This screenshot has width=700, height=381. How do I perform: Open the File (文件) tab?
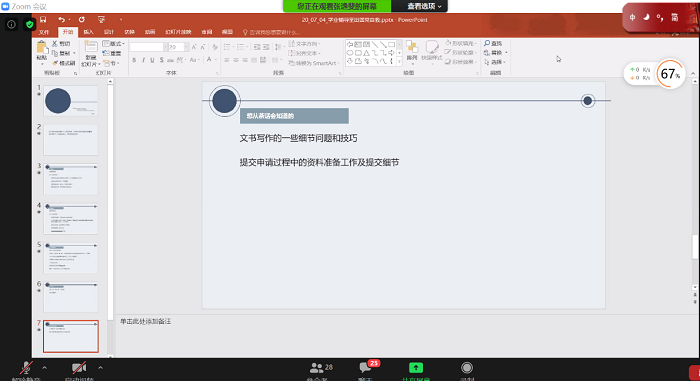point(44,32)
